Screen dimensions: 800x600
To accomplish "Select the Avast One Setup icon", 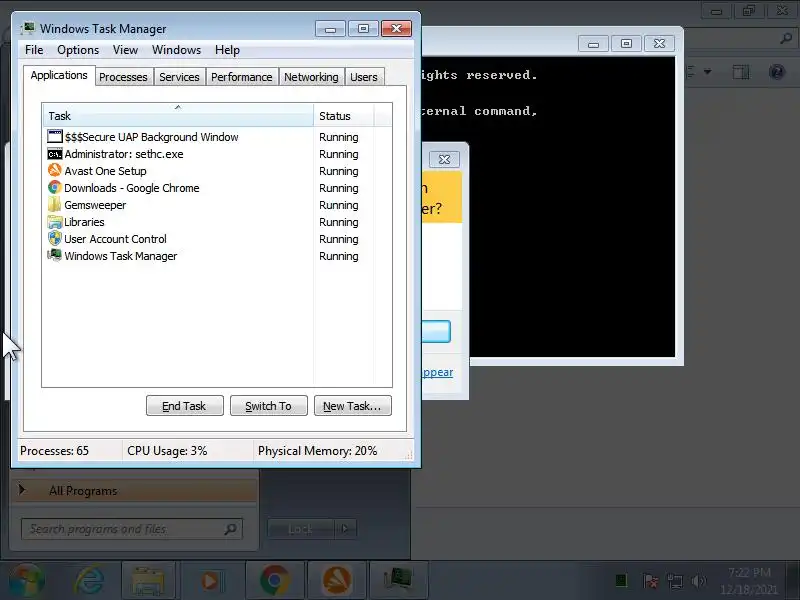I will 55,170.
